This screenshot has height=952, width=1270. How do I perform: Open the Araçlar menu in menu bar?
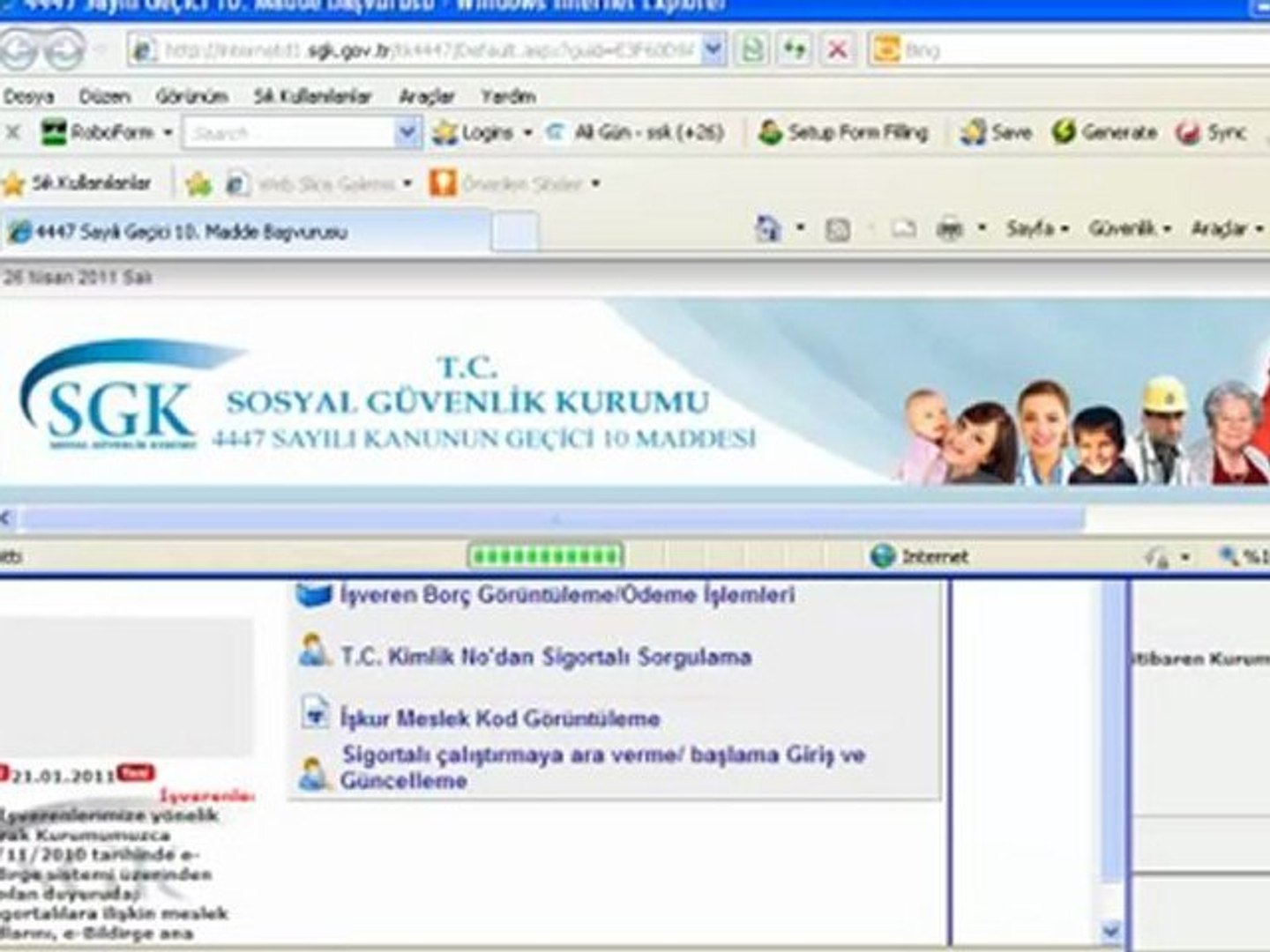427,96
